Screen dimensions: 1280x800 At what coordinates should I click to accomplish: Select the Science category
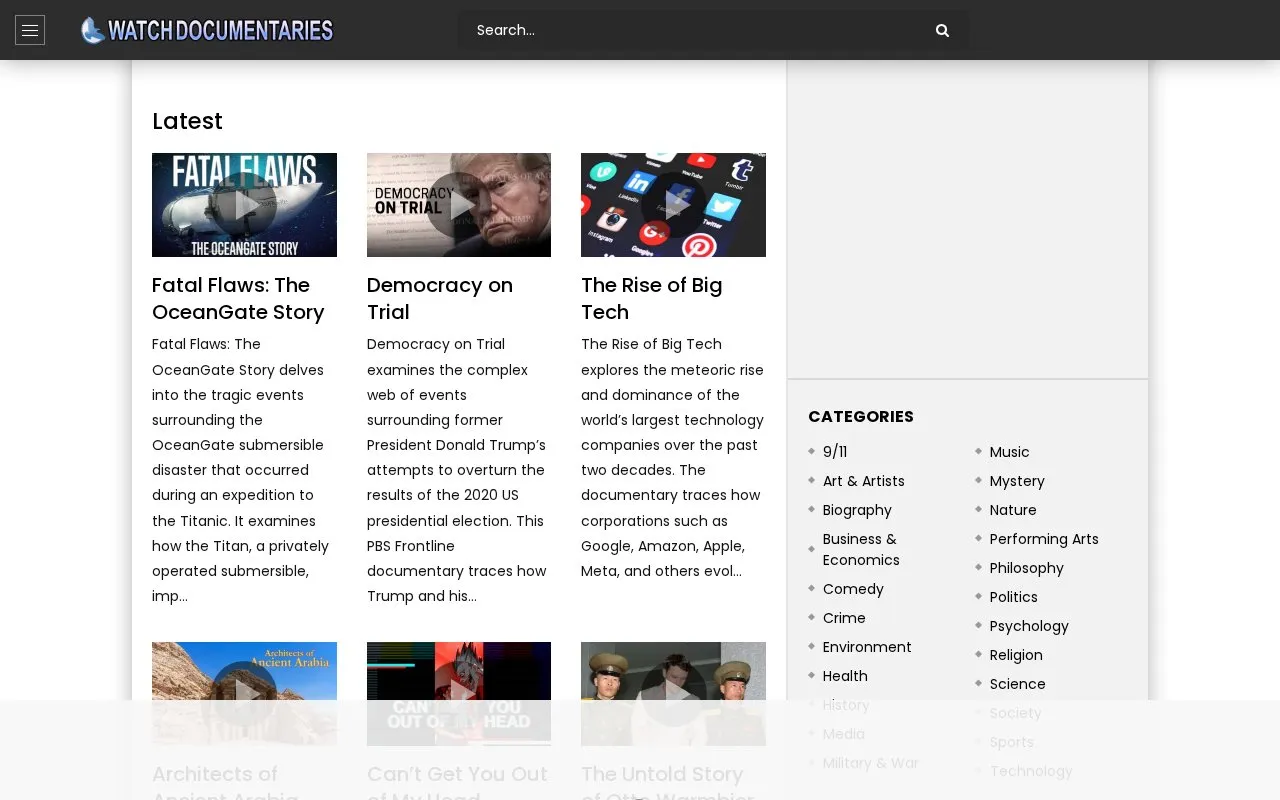pyautogui.click(x=1018, y=684)
